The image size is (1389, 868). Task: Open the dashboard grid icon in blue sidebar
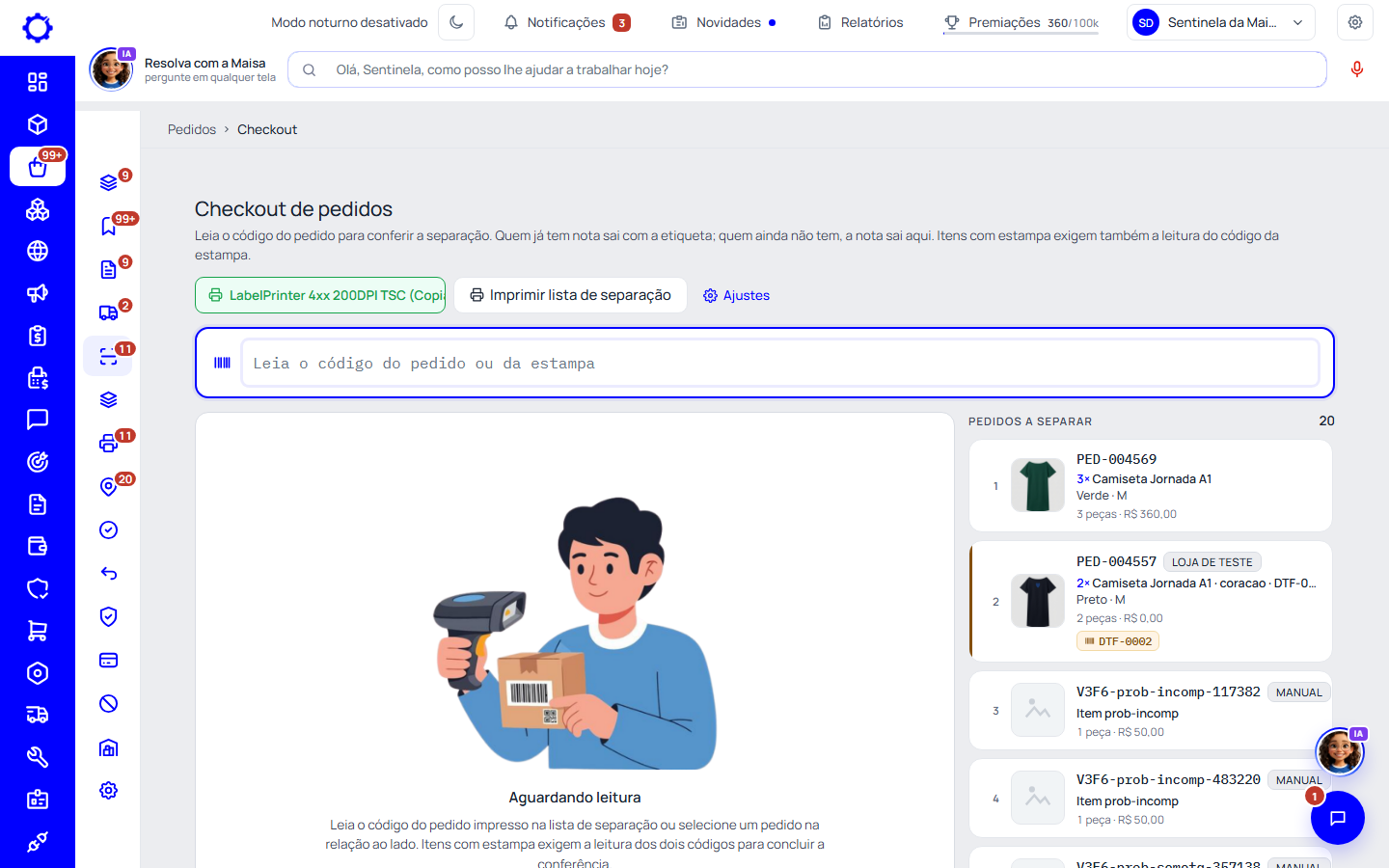point(38,82)
